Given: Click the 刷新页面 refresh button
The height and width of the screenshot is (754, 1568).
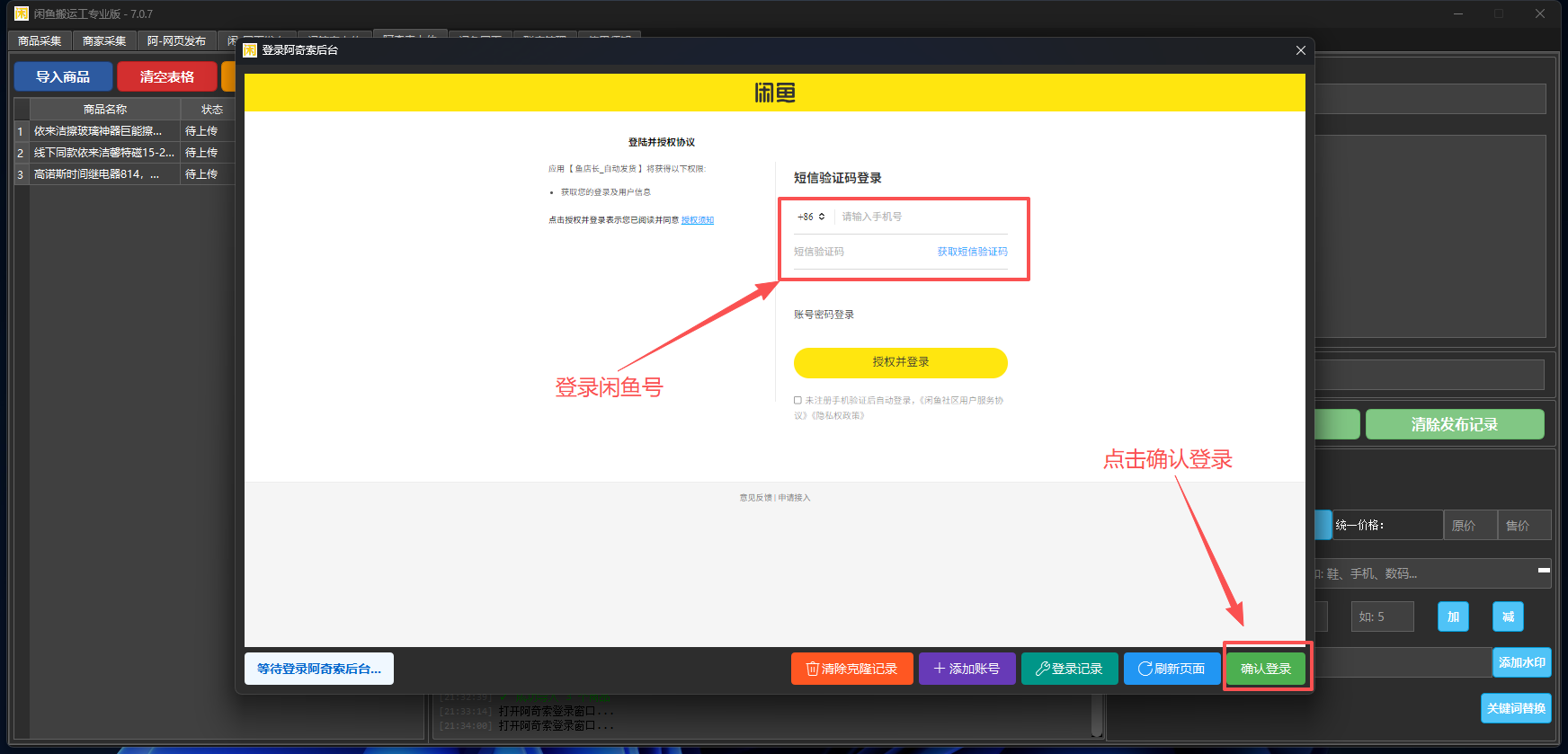Looking at the screenshot, I should (x=1172, y=669).
